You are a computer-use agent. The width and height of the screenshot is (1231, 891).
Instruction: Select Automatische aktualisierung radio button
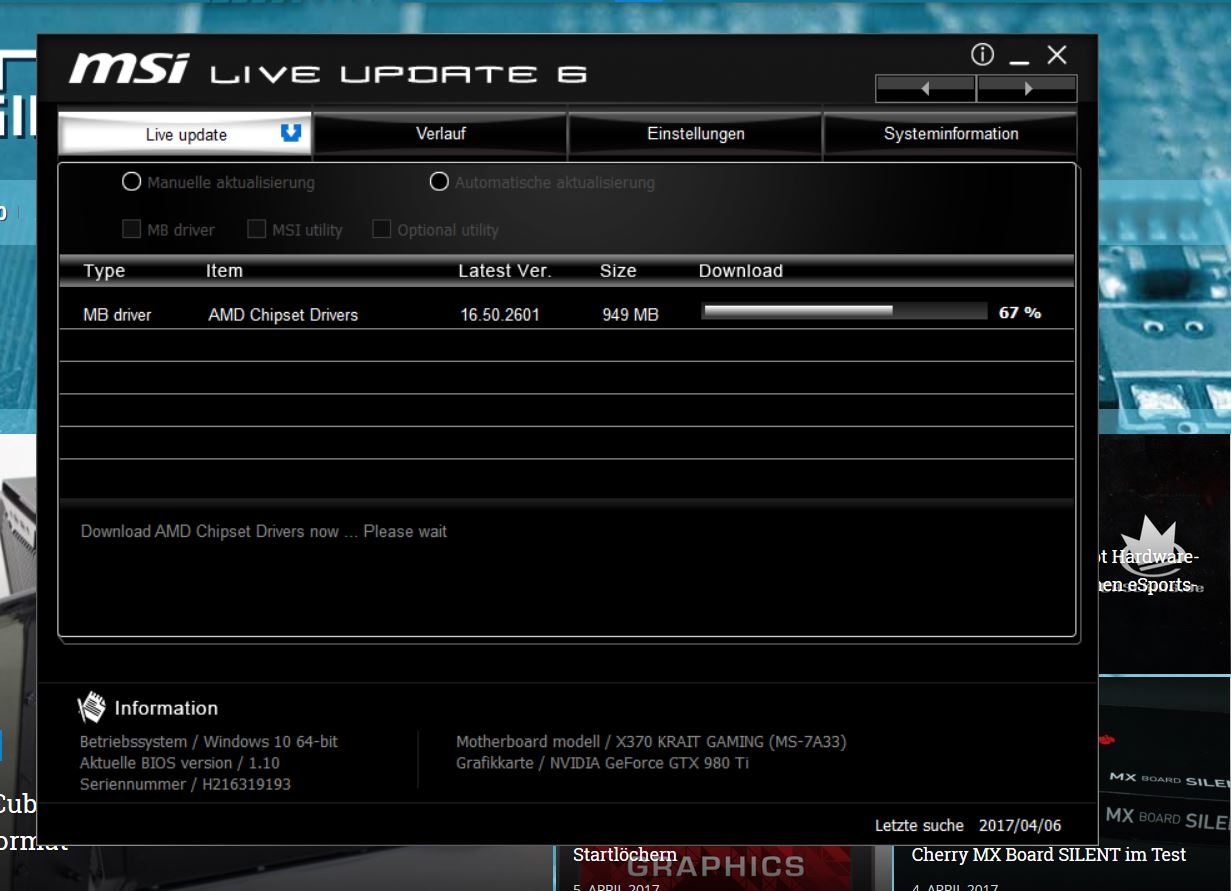click(439, 182)
